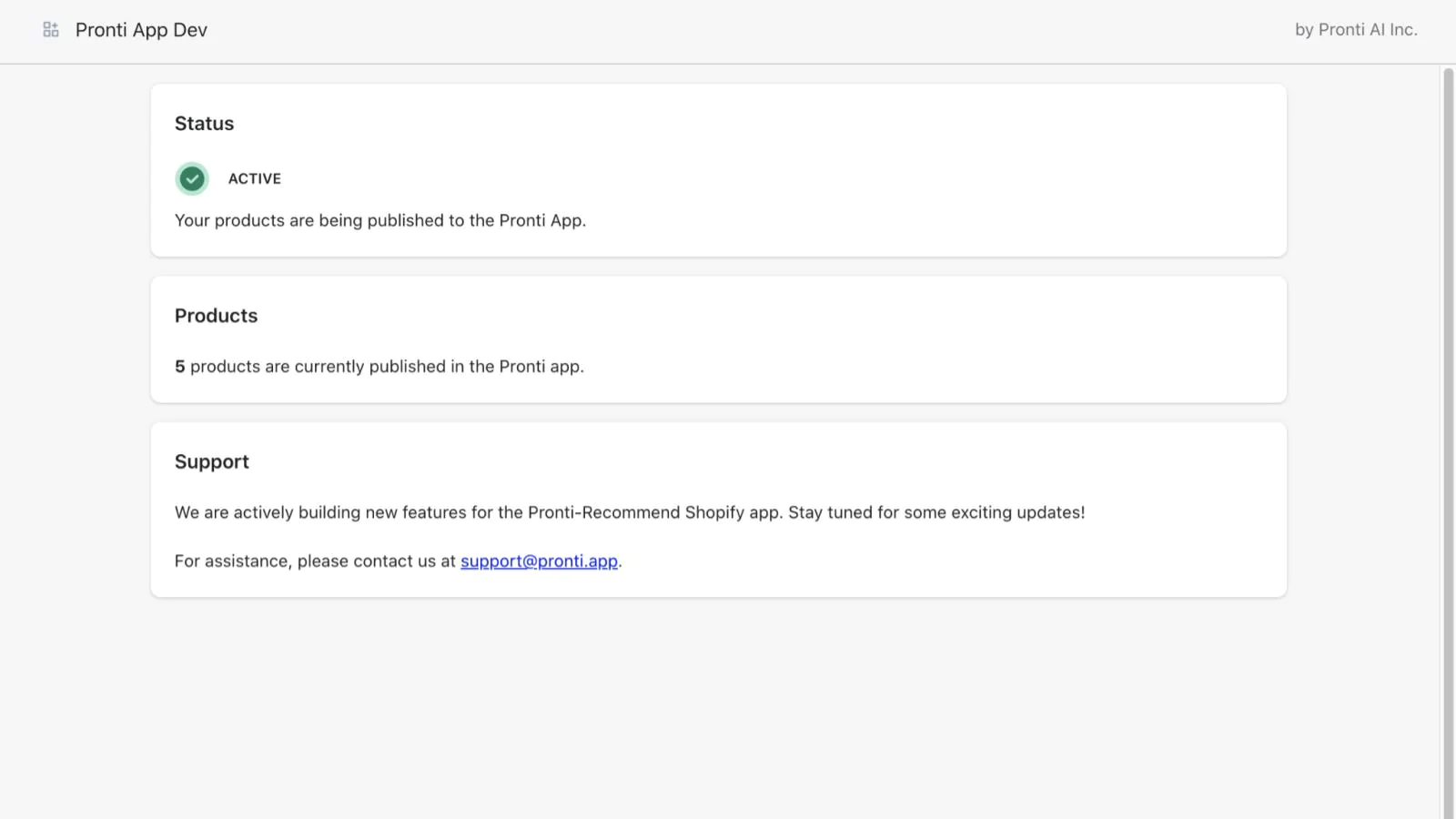Click the vertical scrollbar on the right edge
Screen dimensions: 1456x819
(x=1448, y=437)
